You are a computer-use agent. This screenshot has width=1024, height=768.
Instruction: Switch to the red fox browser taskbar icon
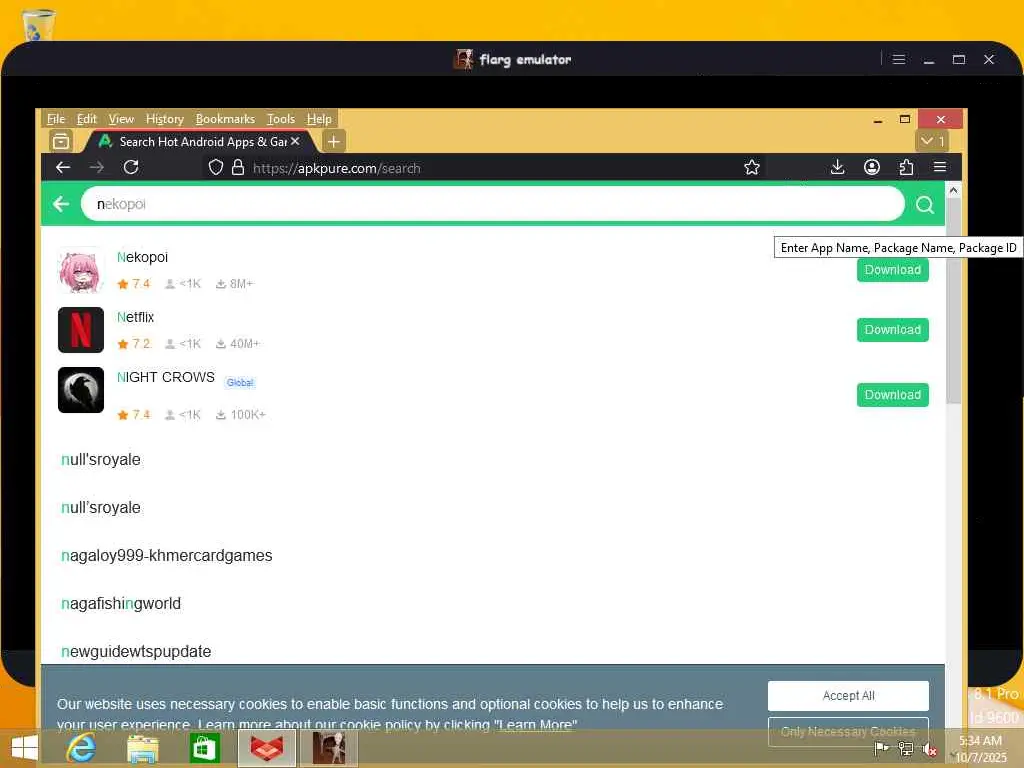pyautogui.click(x=266, y=748)
